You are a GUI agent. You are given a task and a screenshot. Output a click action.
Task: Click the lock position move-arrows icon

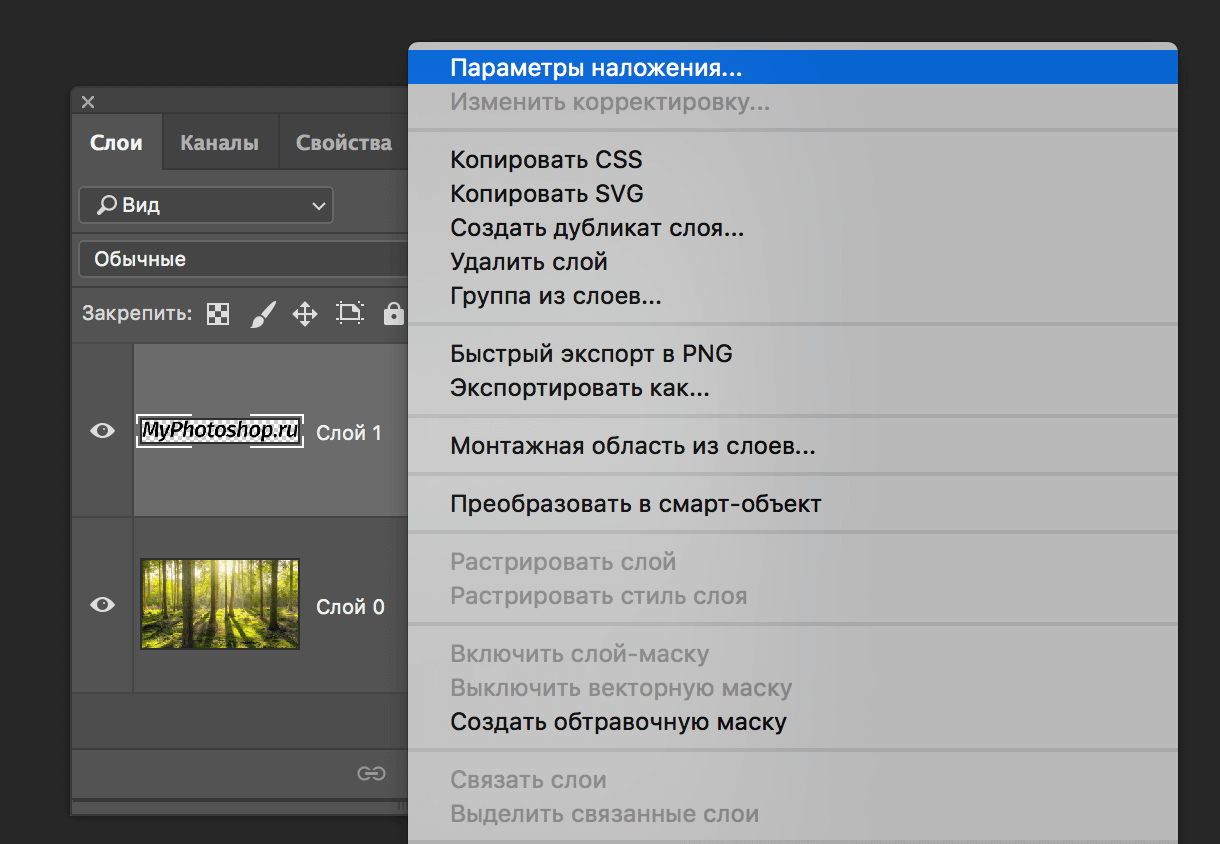(x=304, y=314)
